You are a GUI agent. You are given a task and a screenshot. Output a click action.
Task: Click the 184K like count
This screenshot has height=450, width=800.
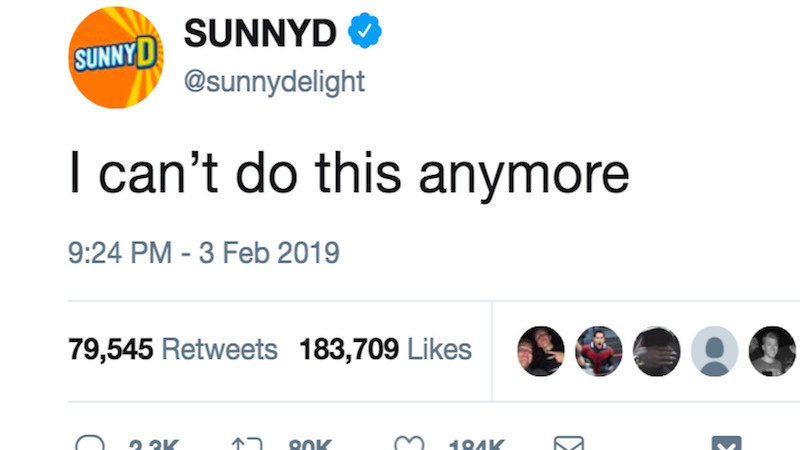point(476,444)
